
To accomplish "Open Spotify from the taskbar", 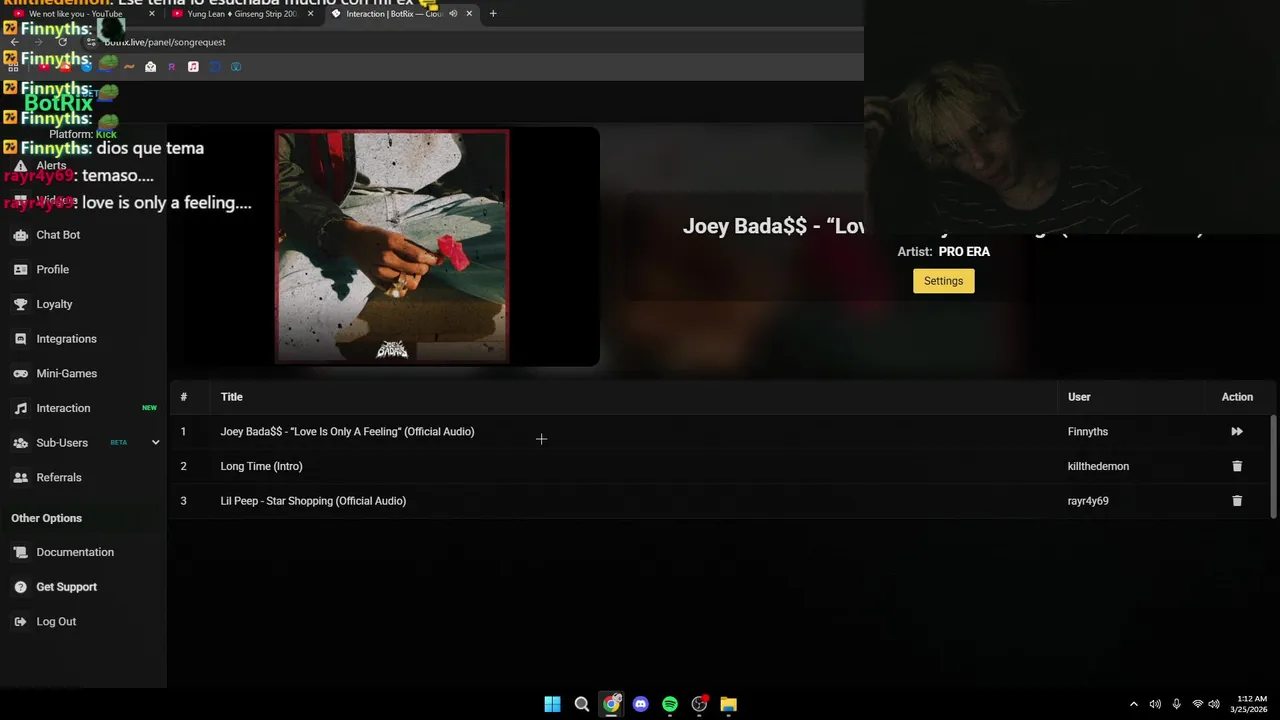I will tap(670, 704).
